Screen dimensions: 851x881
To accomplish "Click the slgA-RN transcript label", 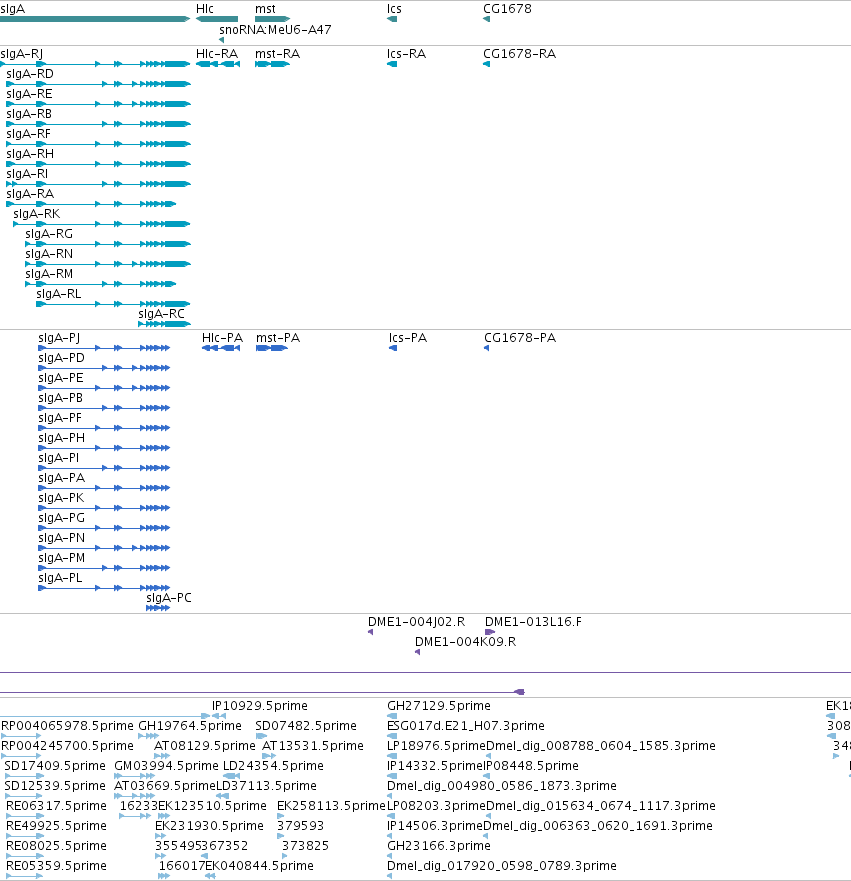I will [x=49, y=254].
